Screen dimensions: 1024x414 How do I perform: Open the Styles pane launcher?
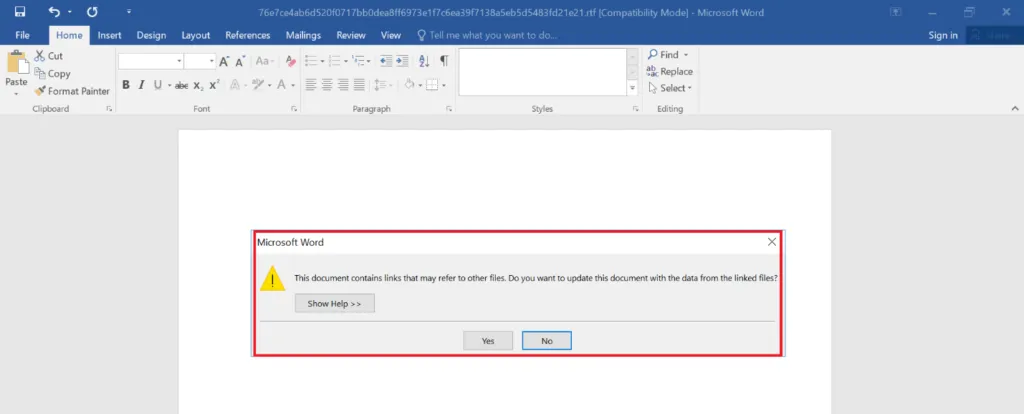tap(635, 109)
